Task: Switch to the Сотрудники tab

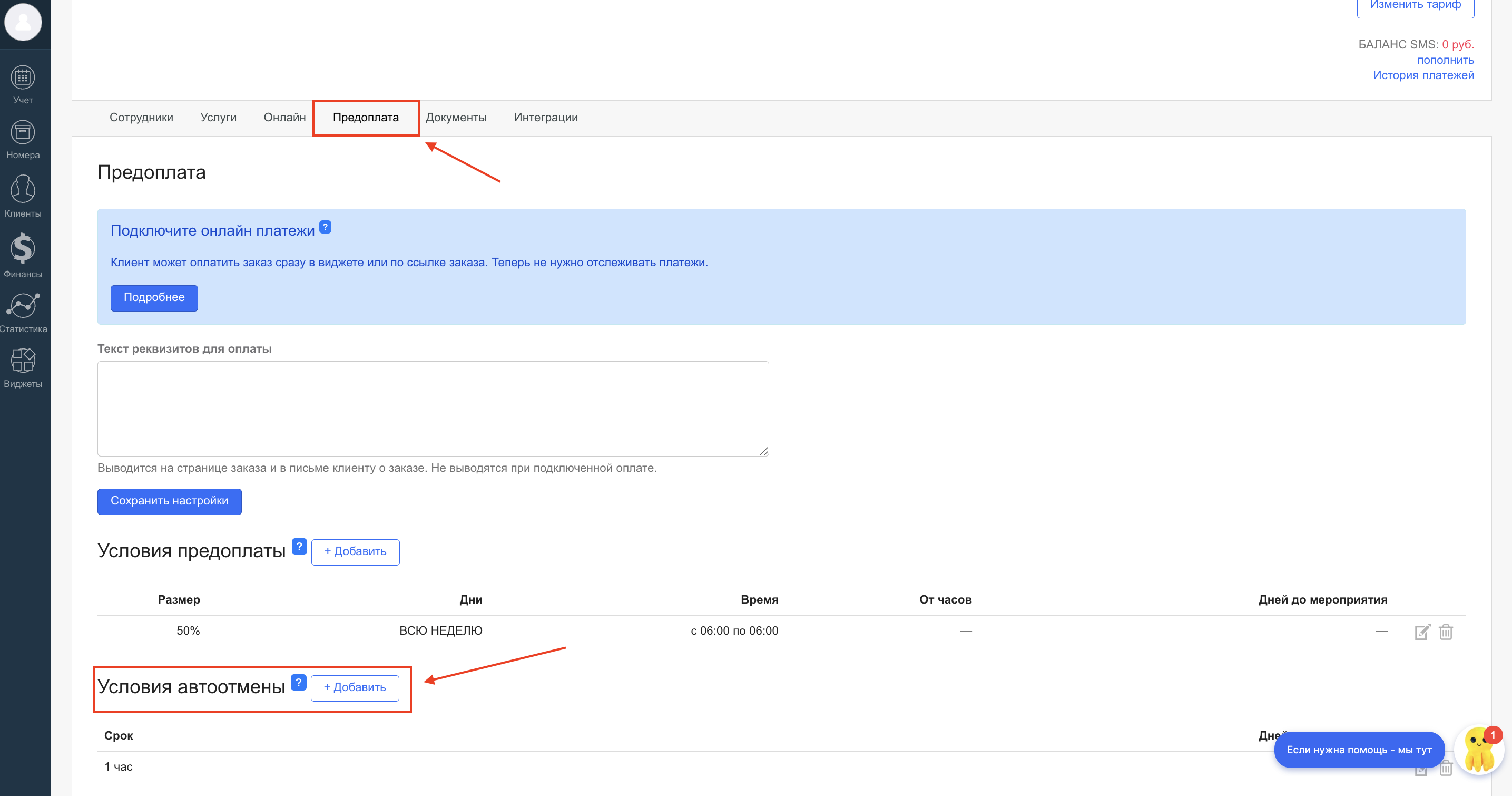Action: pyautogui.click(x=141, y=118)
